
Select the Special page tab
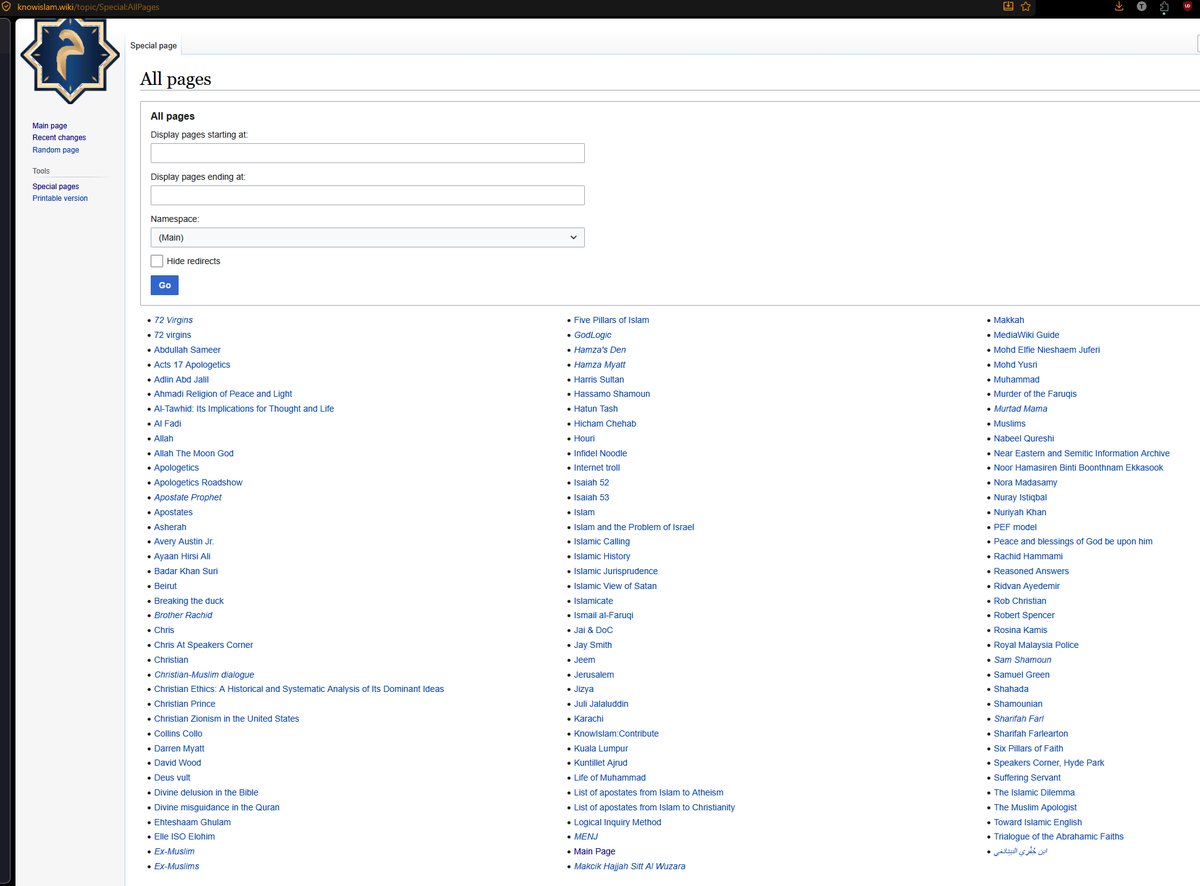click(x=153, y=46)
